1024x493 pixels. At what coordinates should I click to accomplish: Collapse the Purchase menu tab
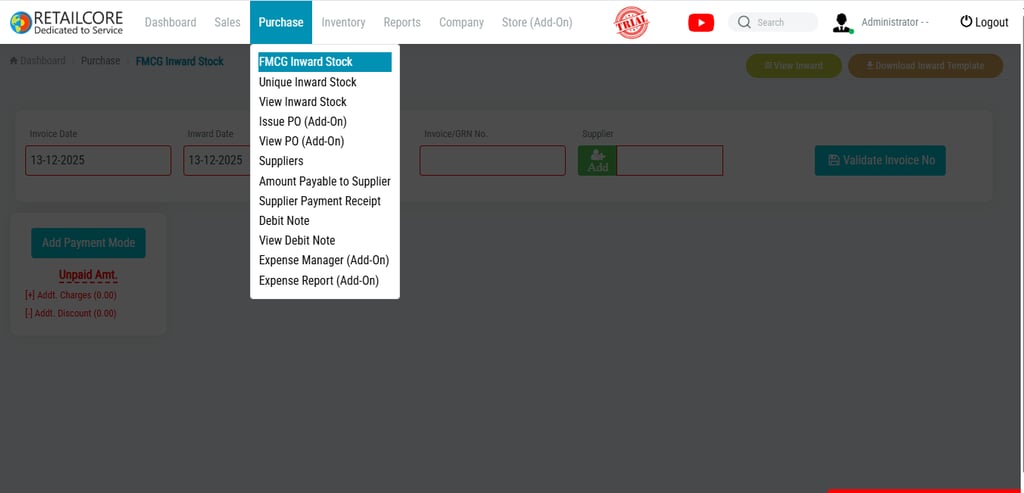(x=281, y=22)
